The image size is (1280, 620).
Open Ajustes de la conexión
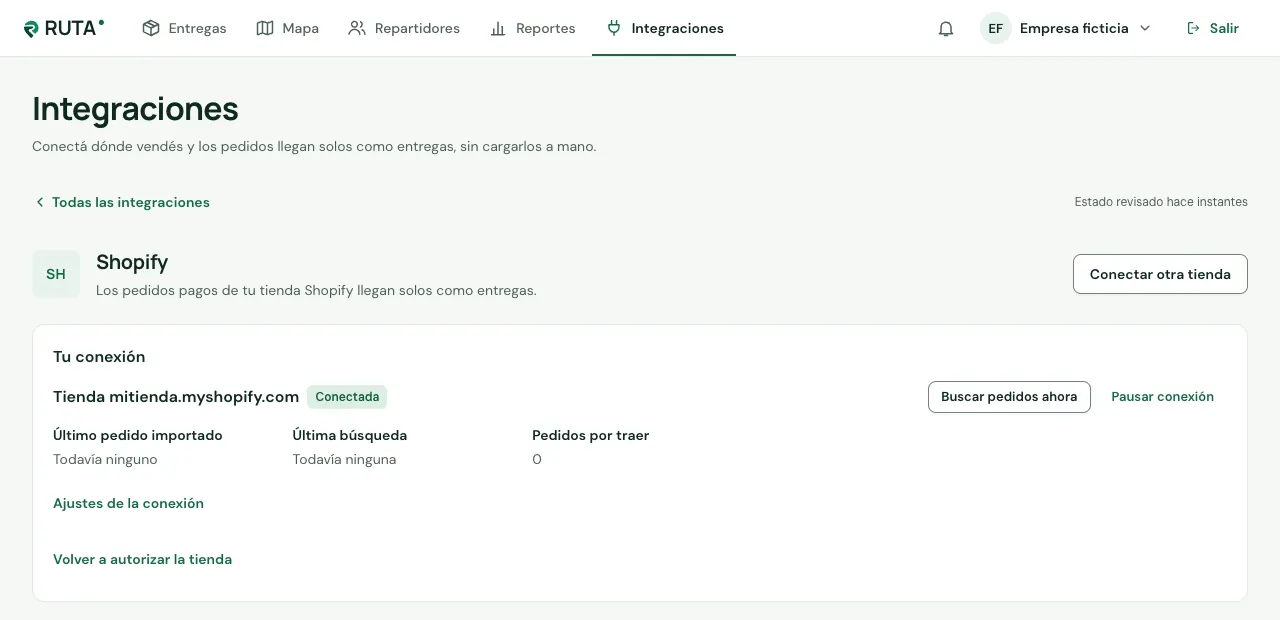[128, 503]
